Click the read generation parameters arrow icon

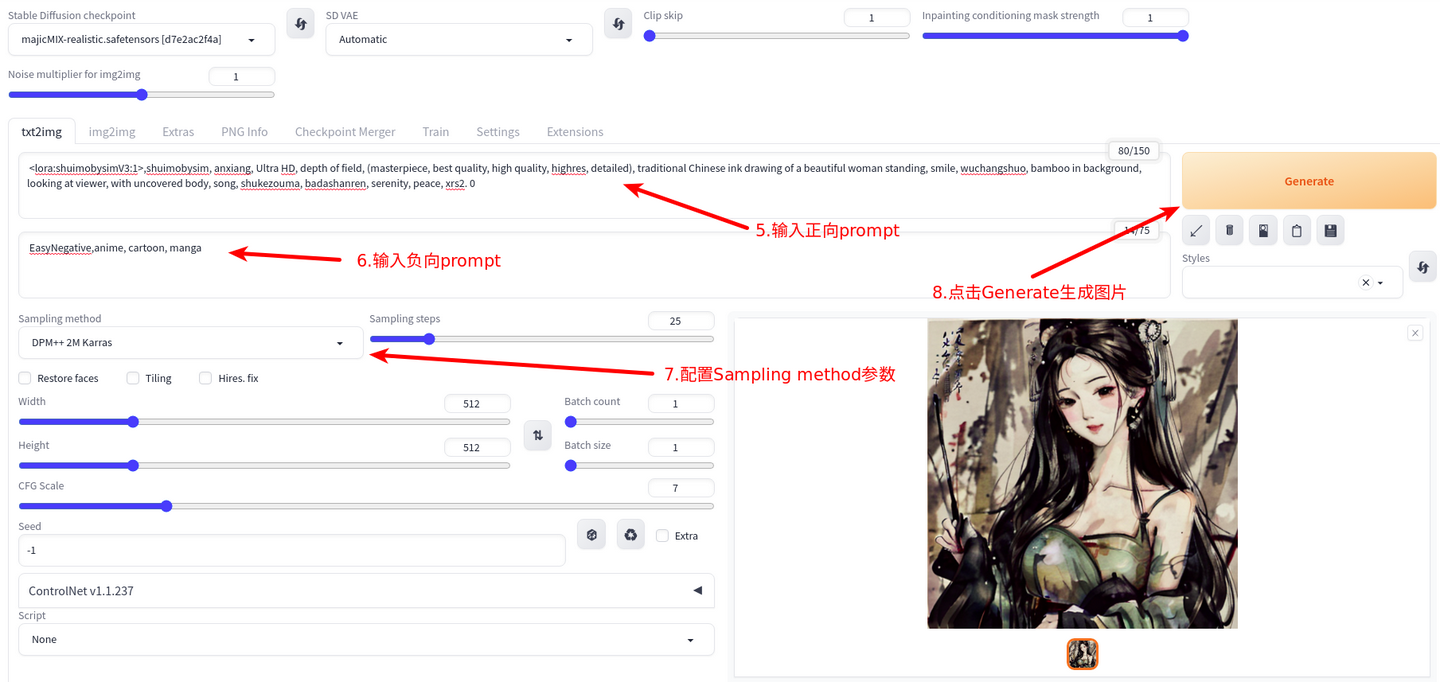pos(1196,231)
